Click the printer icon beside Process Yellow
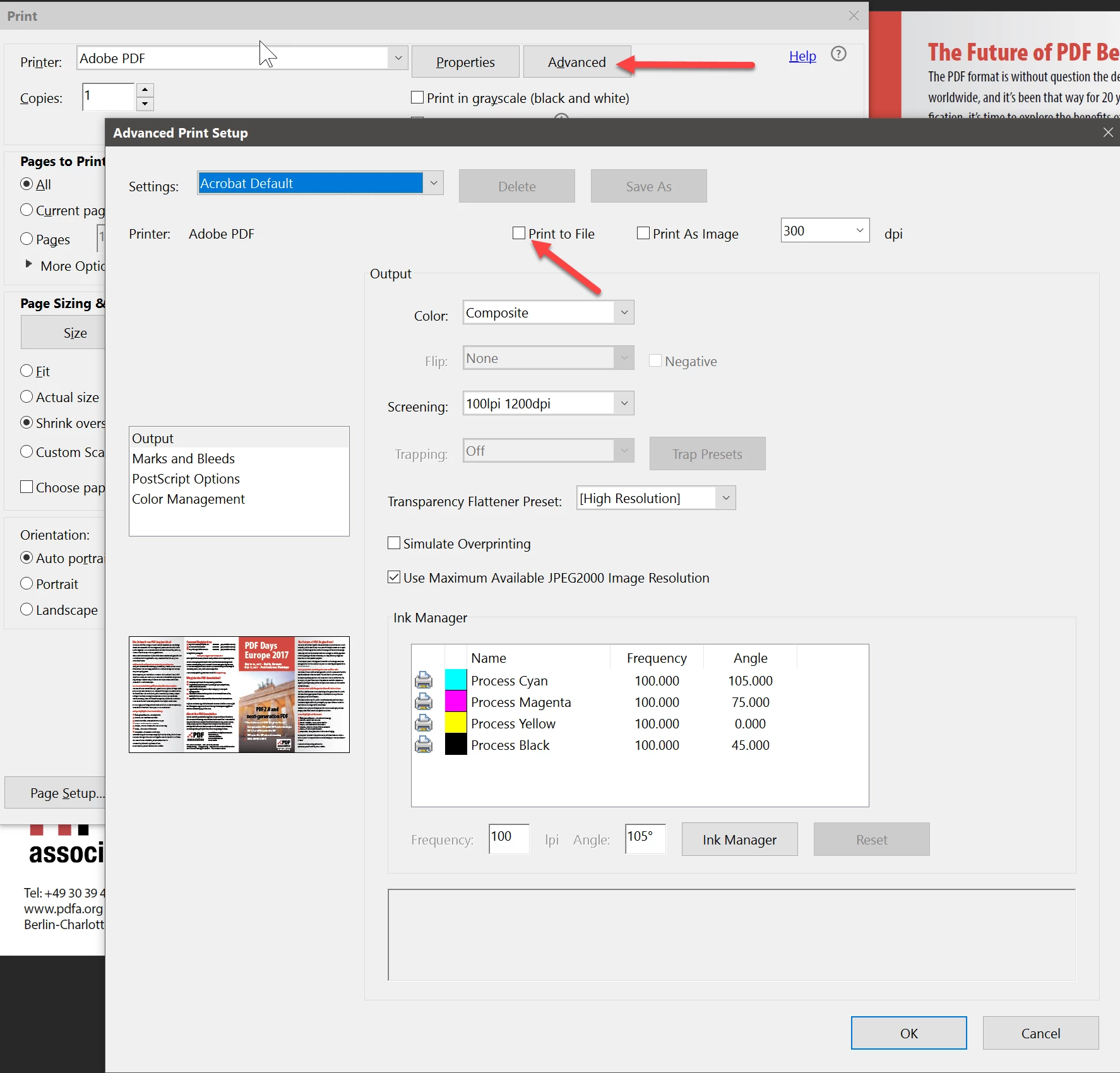The height and width of the screenshot is (1073, 1120). tap(424, 723)
